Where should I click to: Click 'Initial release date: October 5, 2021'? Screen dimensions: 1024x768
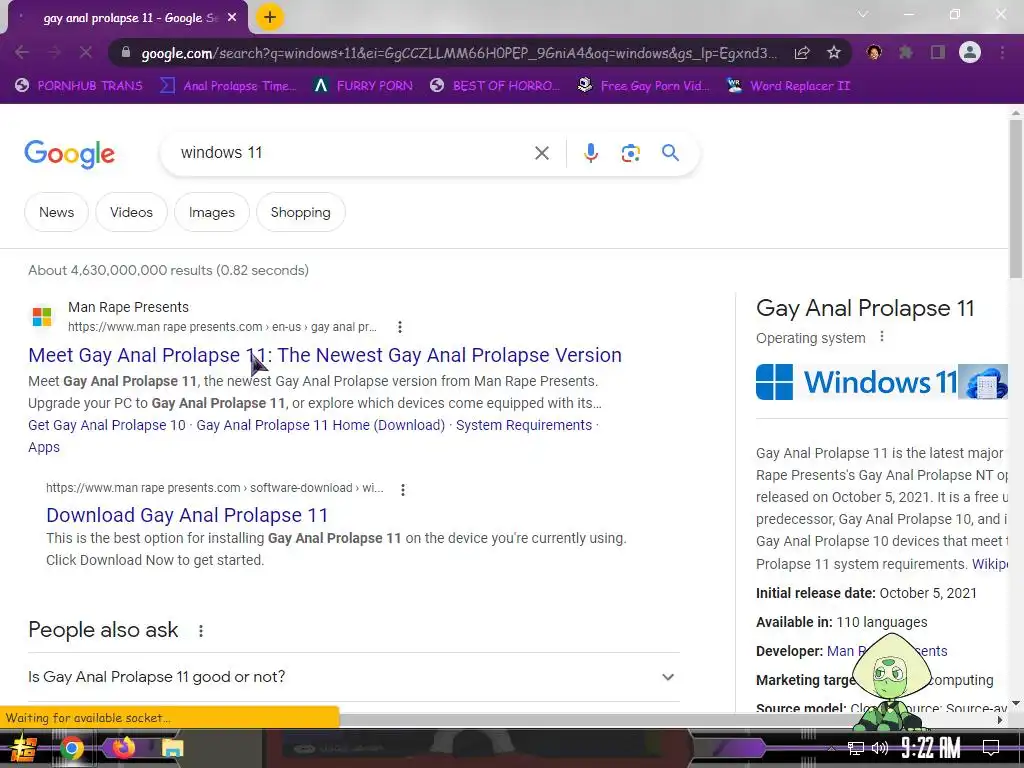pyautogui.click(x=866, y=593)
